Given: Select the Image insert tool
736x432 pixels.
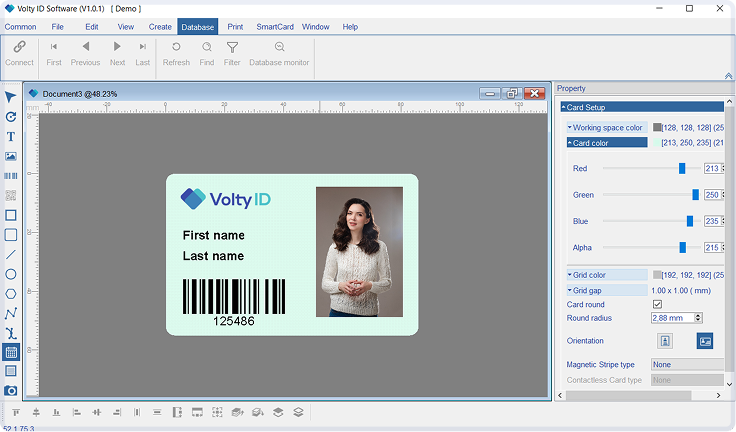Looking at the screenshot, I should 11,156.
